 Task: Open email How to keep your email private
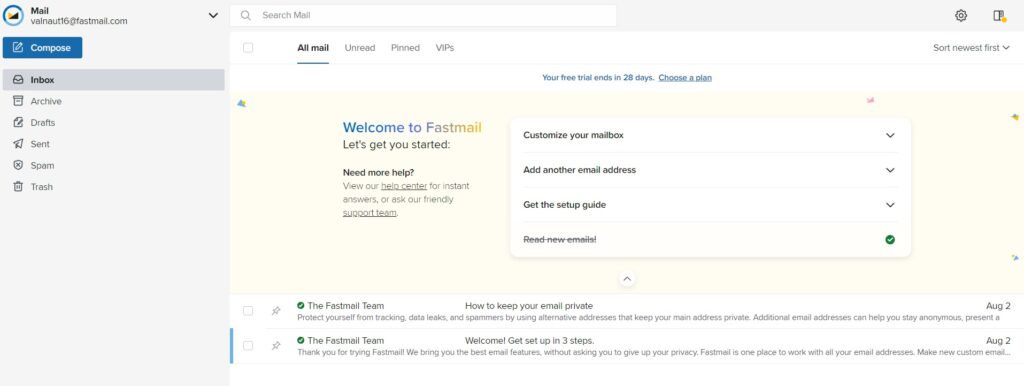(x=627, y=312)
